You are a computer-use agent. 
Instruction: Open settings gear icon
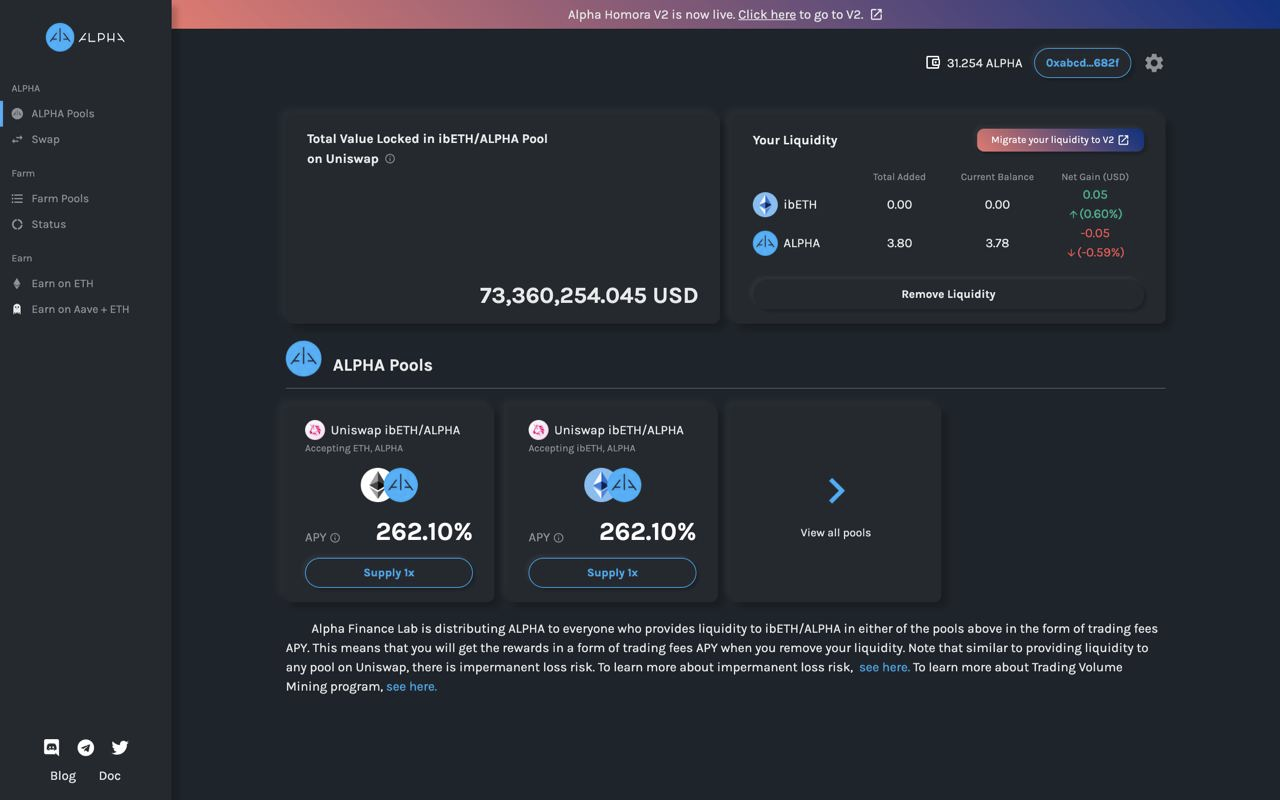[x=1154, y=62]
